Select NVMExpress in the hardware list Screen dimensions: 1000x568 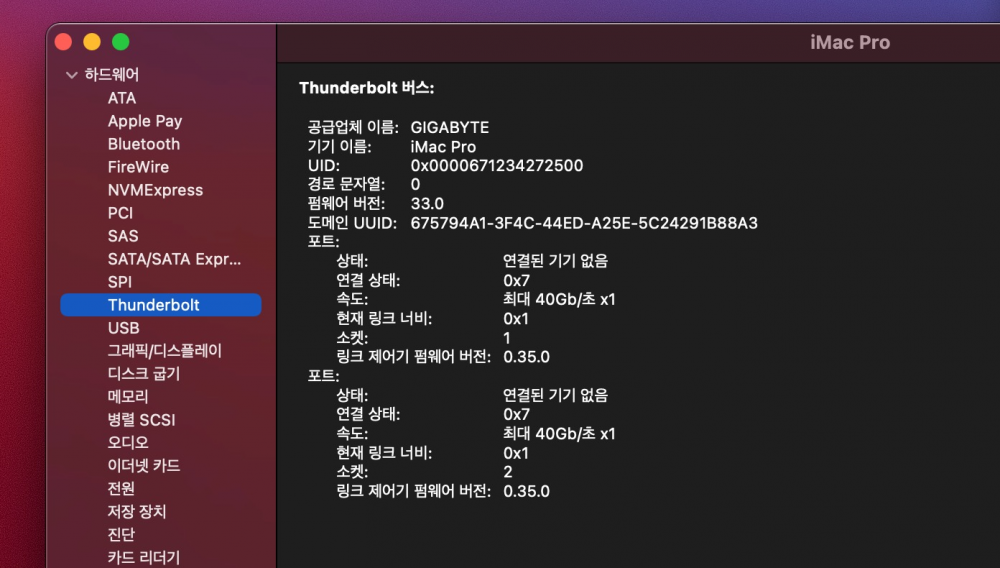155,190
